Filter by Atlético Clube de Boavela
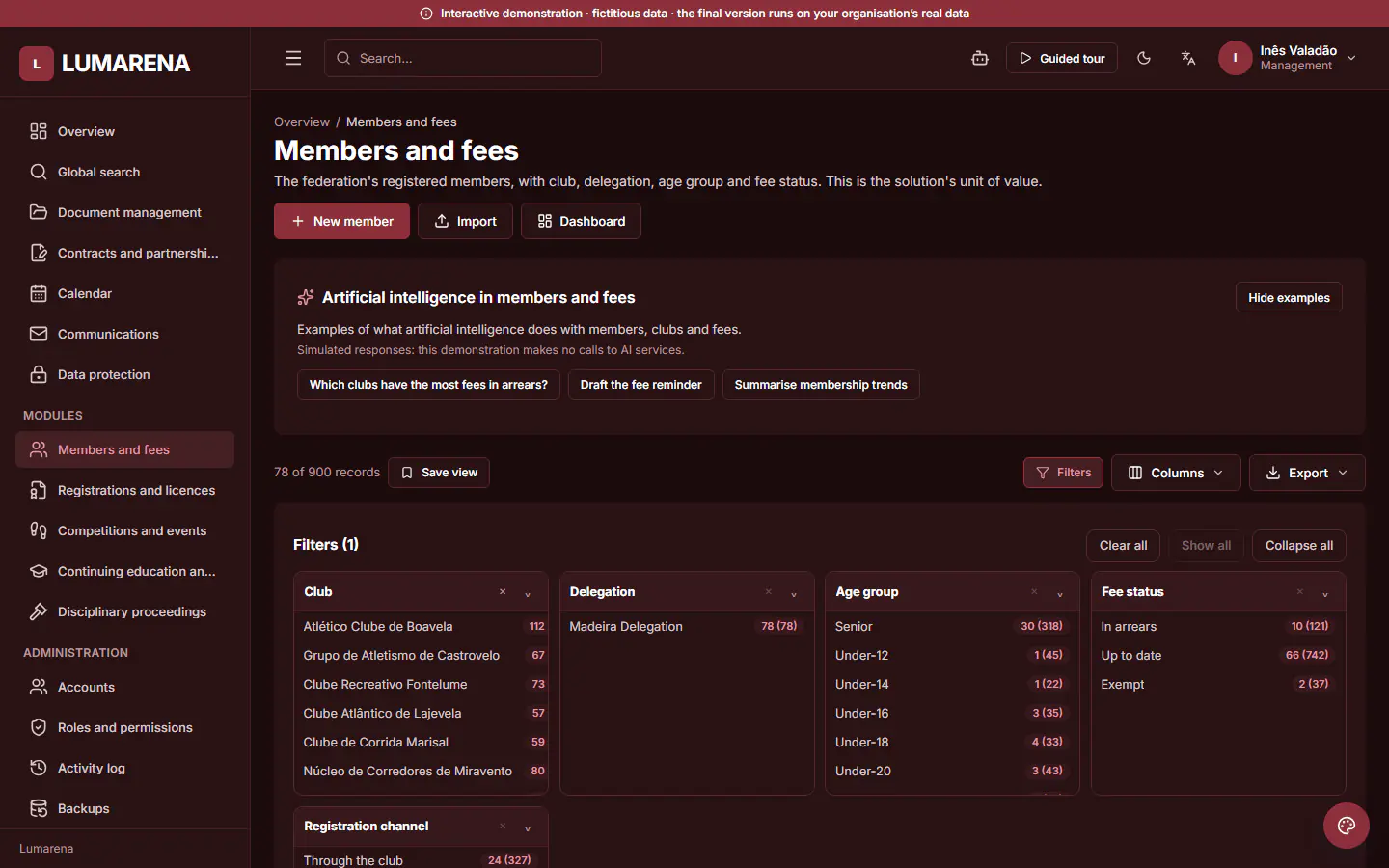 (422, 626)
